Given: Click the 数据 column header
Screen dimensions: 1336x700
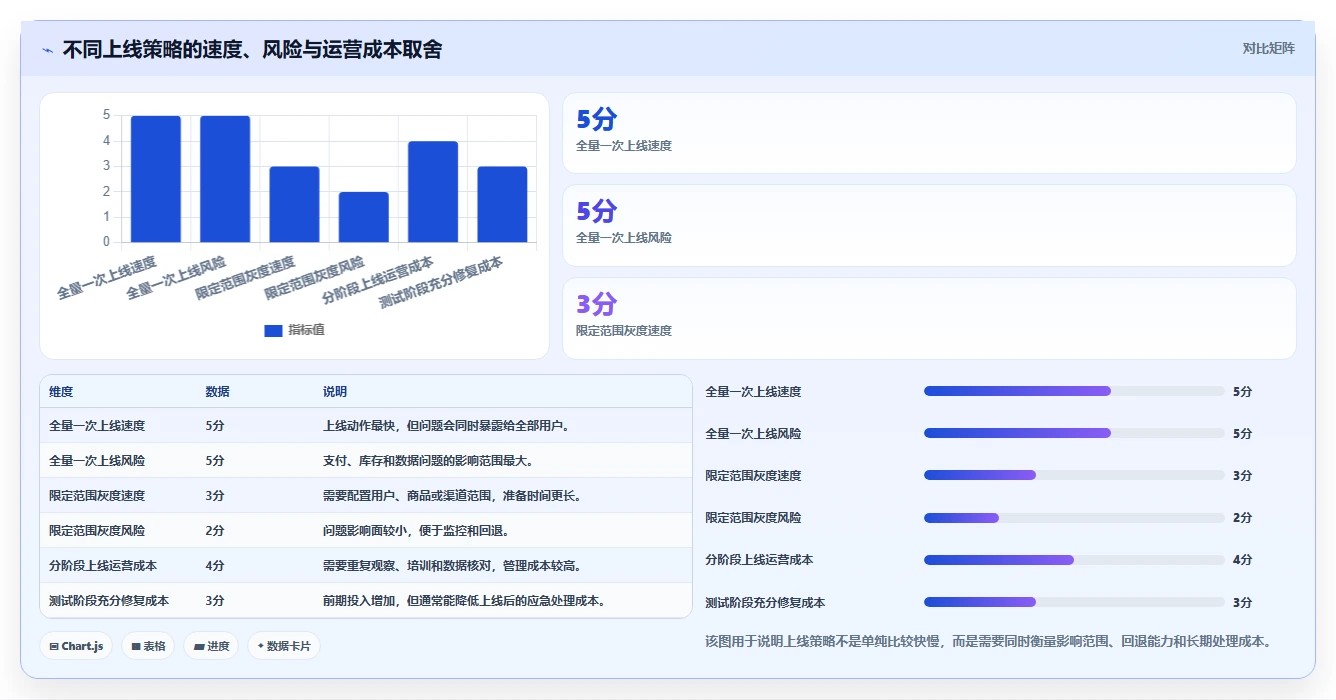Looking at the screenshot, I should click(x=217, y=392).
